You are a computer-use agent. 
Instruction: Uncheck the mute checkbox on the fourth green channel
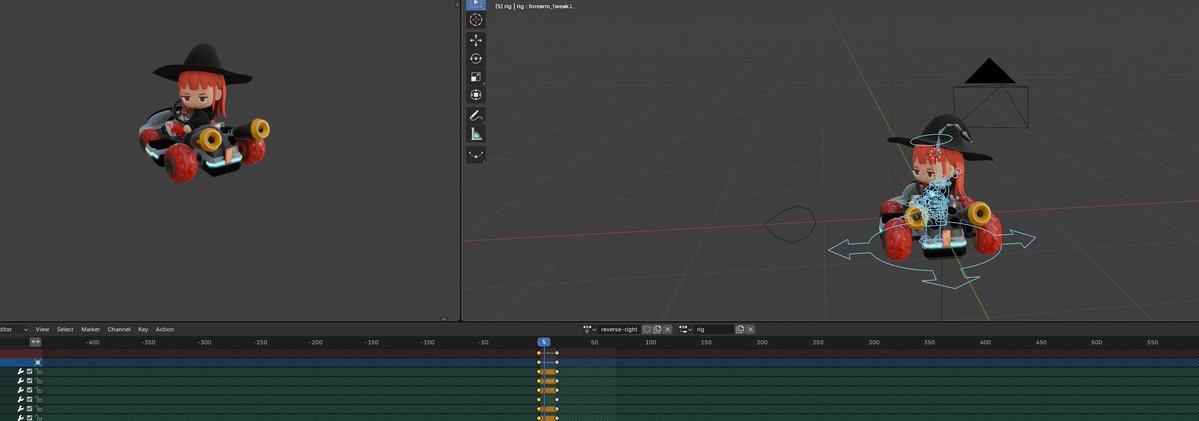point(30,399)
